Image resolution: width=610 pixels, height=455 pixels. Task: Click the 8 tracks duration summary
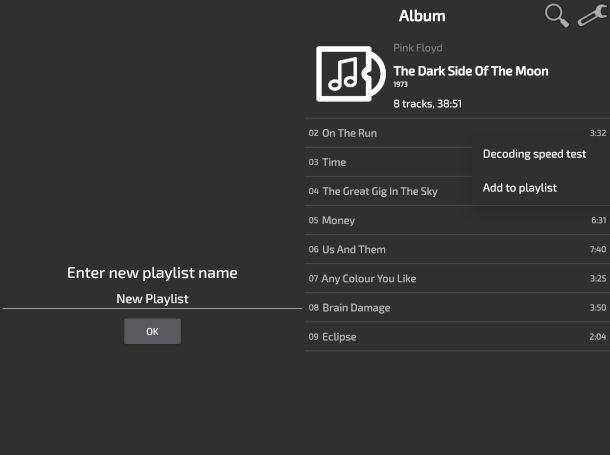coord(427,103)
